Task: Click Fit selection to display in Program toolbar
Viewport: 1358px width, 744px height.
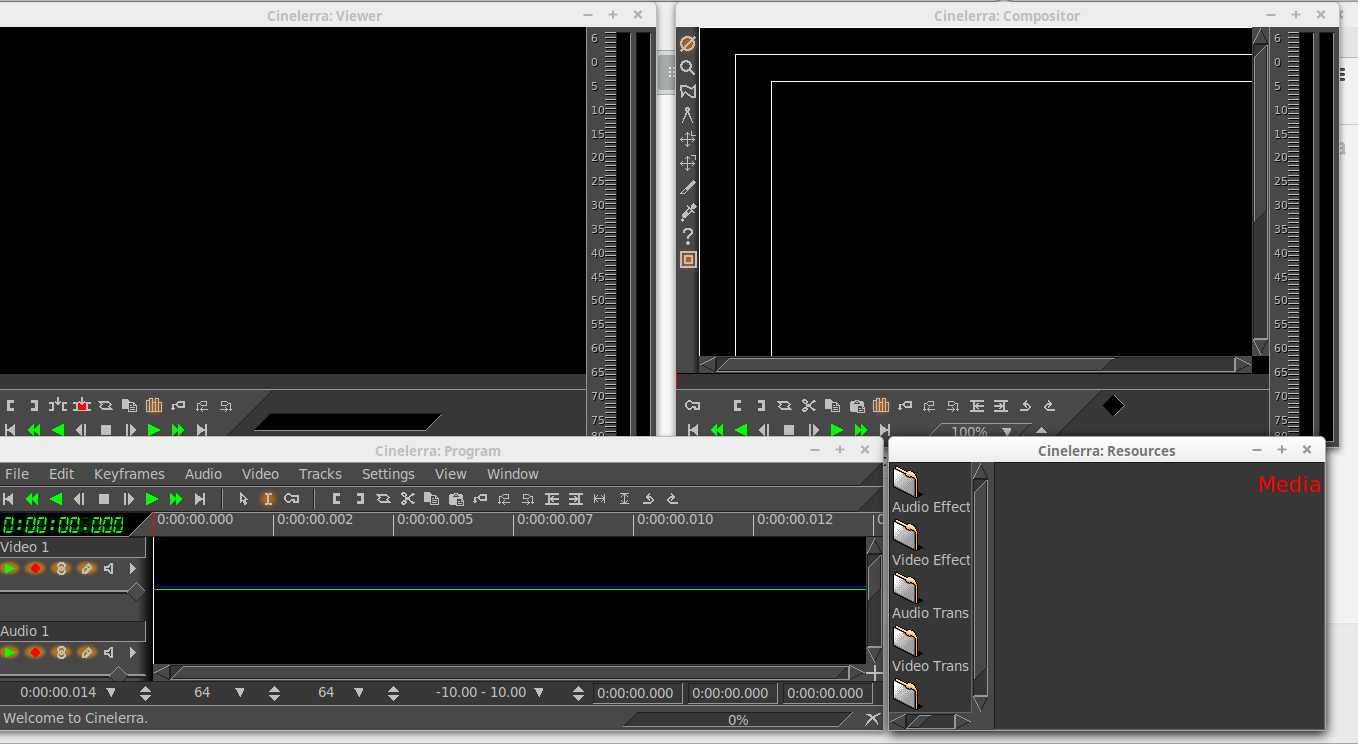Action: coord(600,498)
